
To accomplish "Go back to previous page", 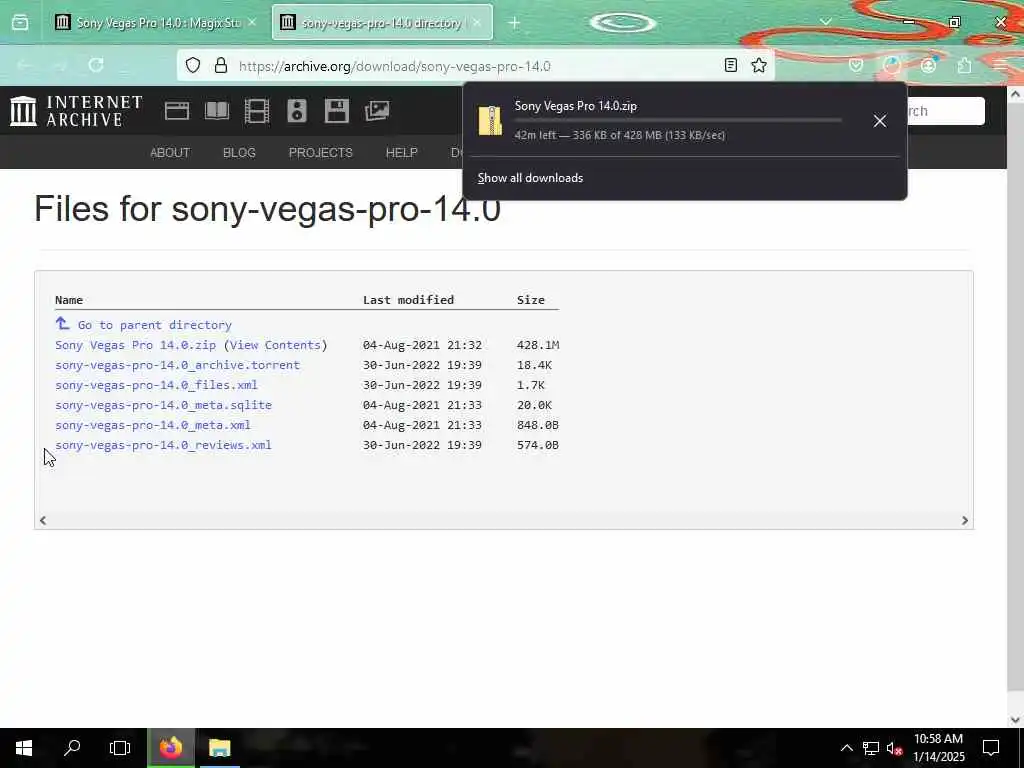I will pyautogui.click(x=25, y=65).
